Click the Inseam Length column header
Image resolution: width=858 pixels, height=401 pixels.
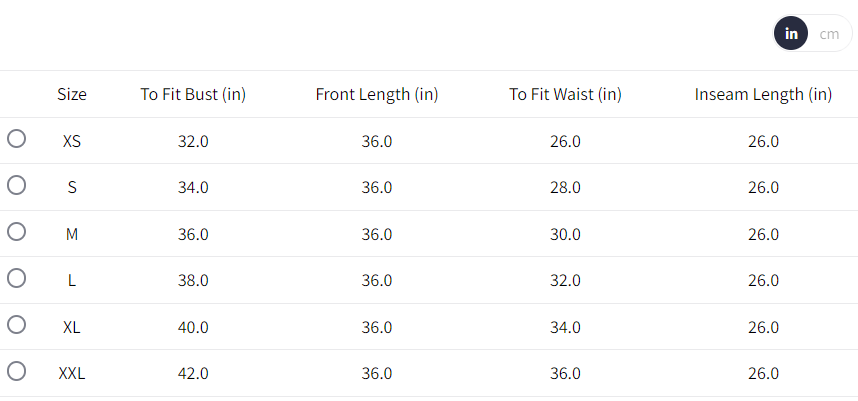(x=763, y=95)
